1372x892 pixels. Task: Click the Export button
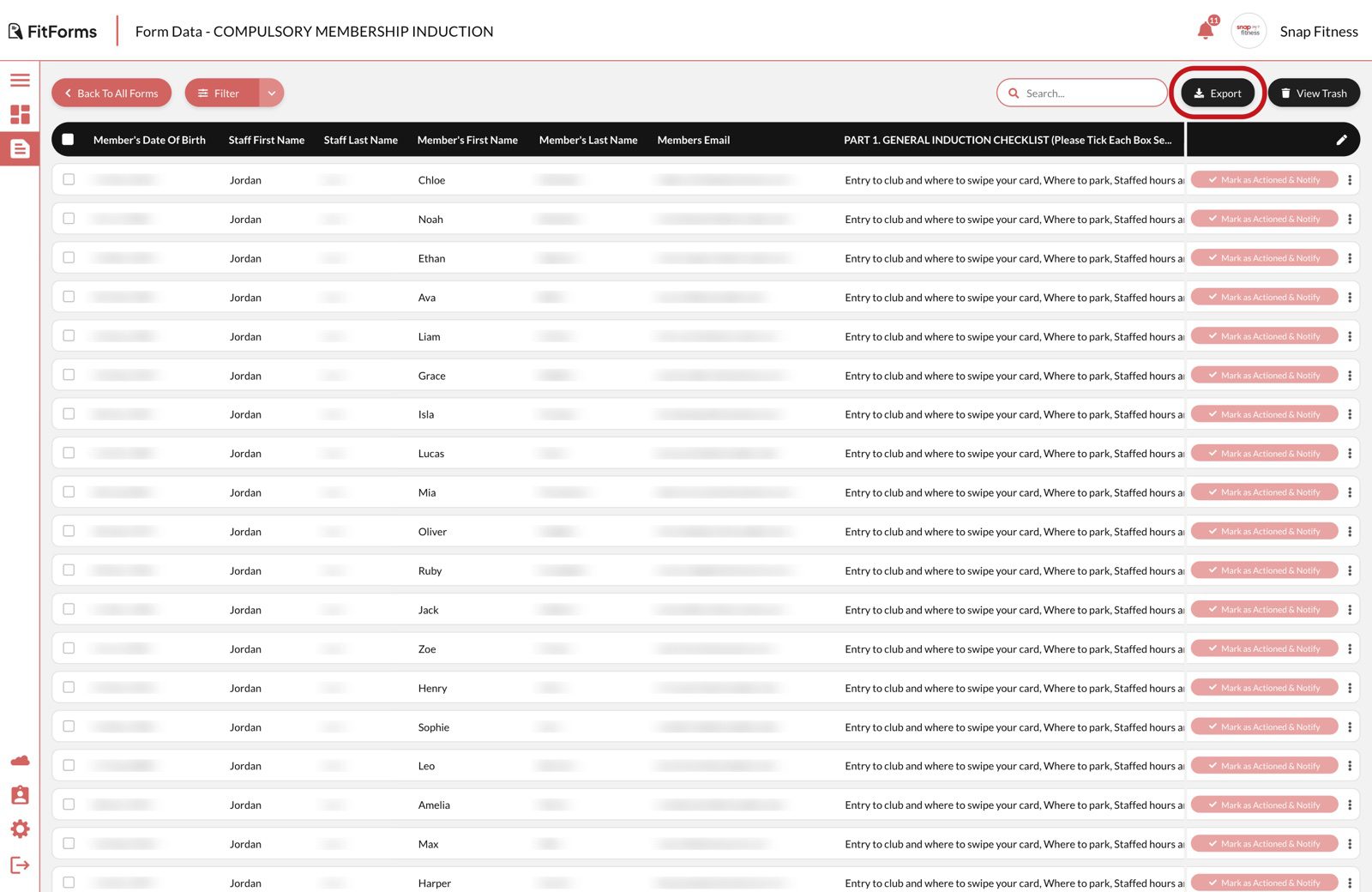pos(1218,93)
